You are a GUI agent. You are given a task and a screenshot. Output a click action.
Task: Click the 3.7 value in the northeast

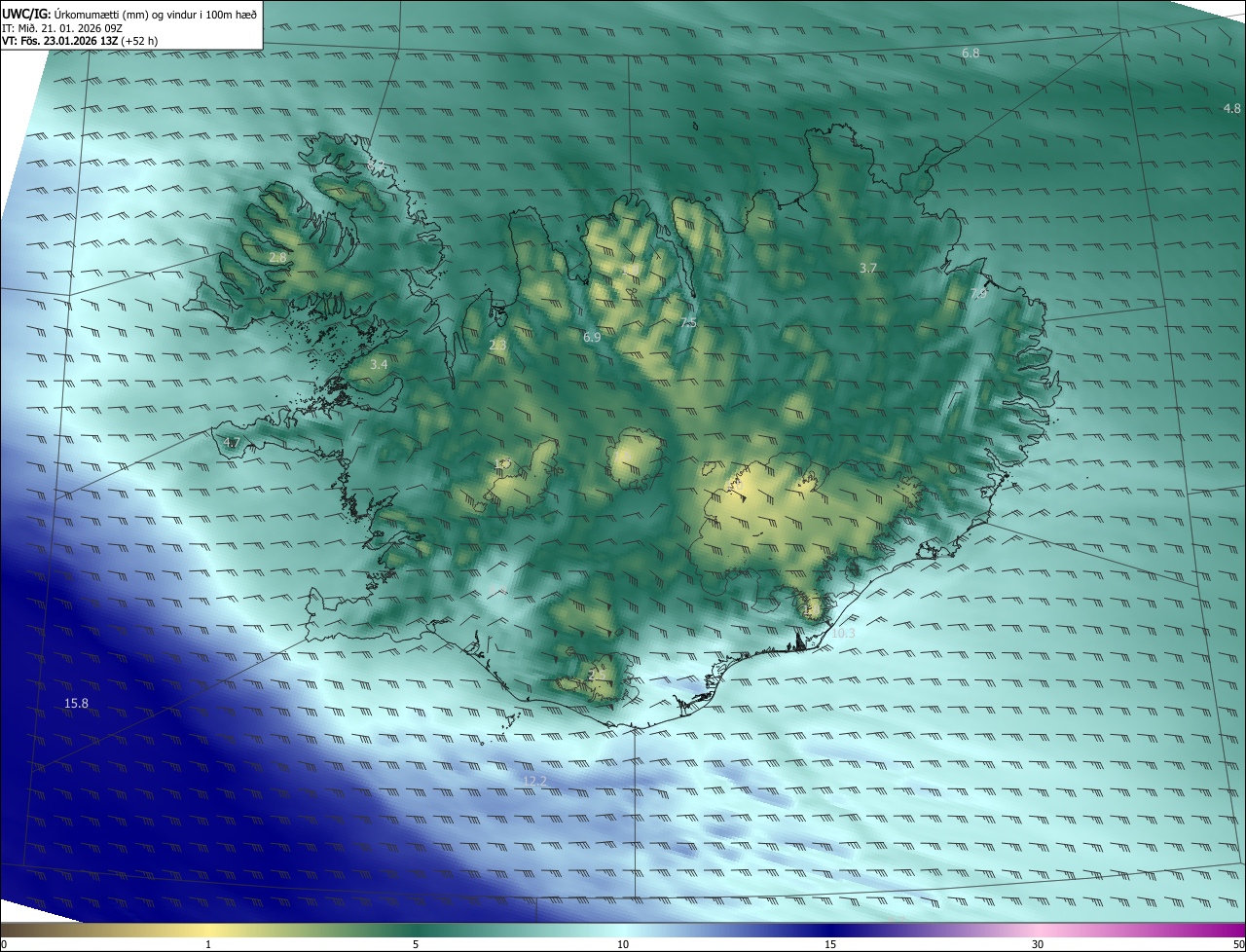[868, 268]
